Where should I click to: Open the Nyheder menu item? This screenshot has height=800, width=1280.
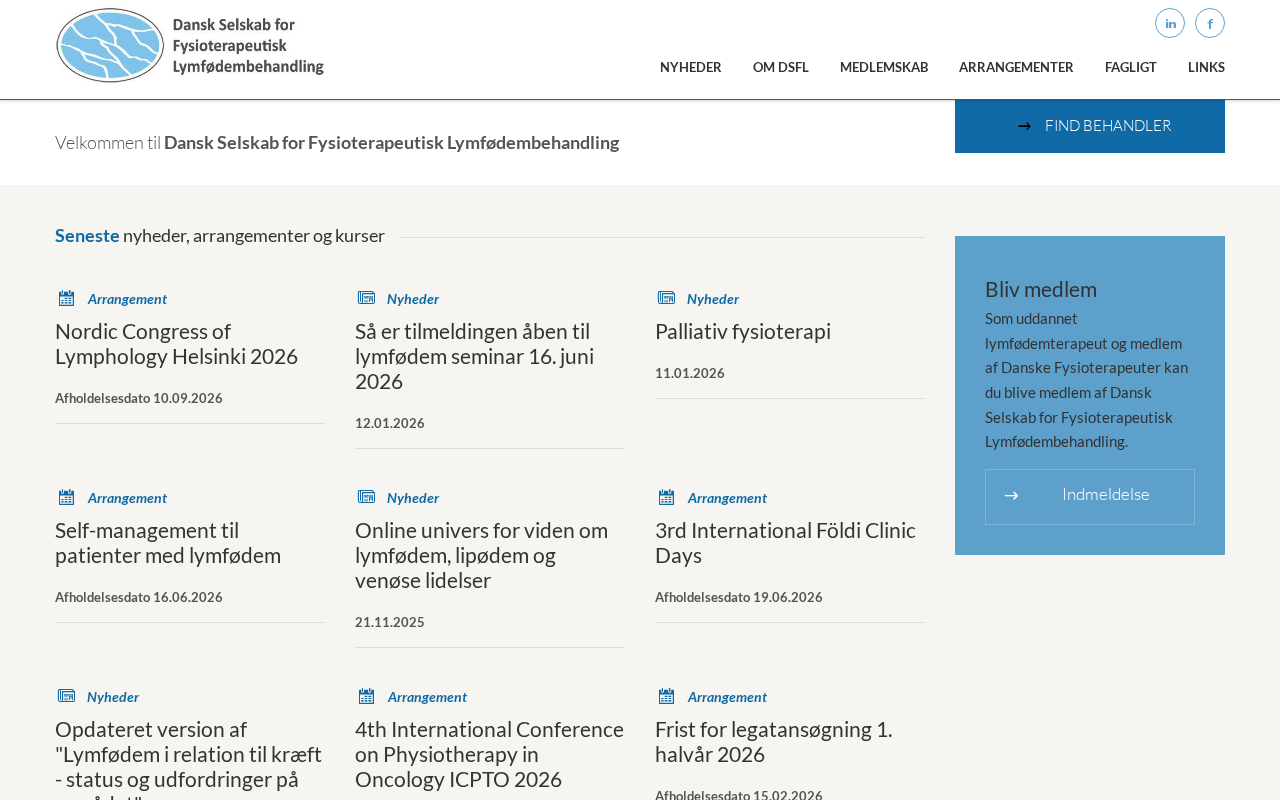tap(691, 67)
